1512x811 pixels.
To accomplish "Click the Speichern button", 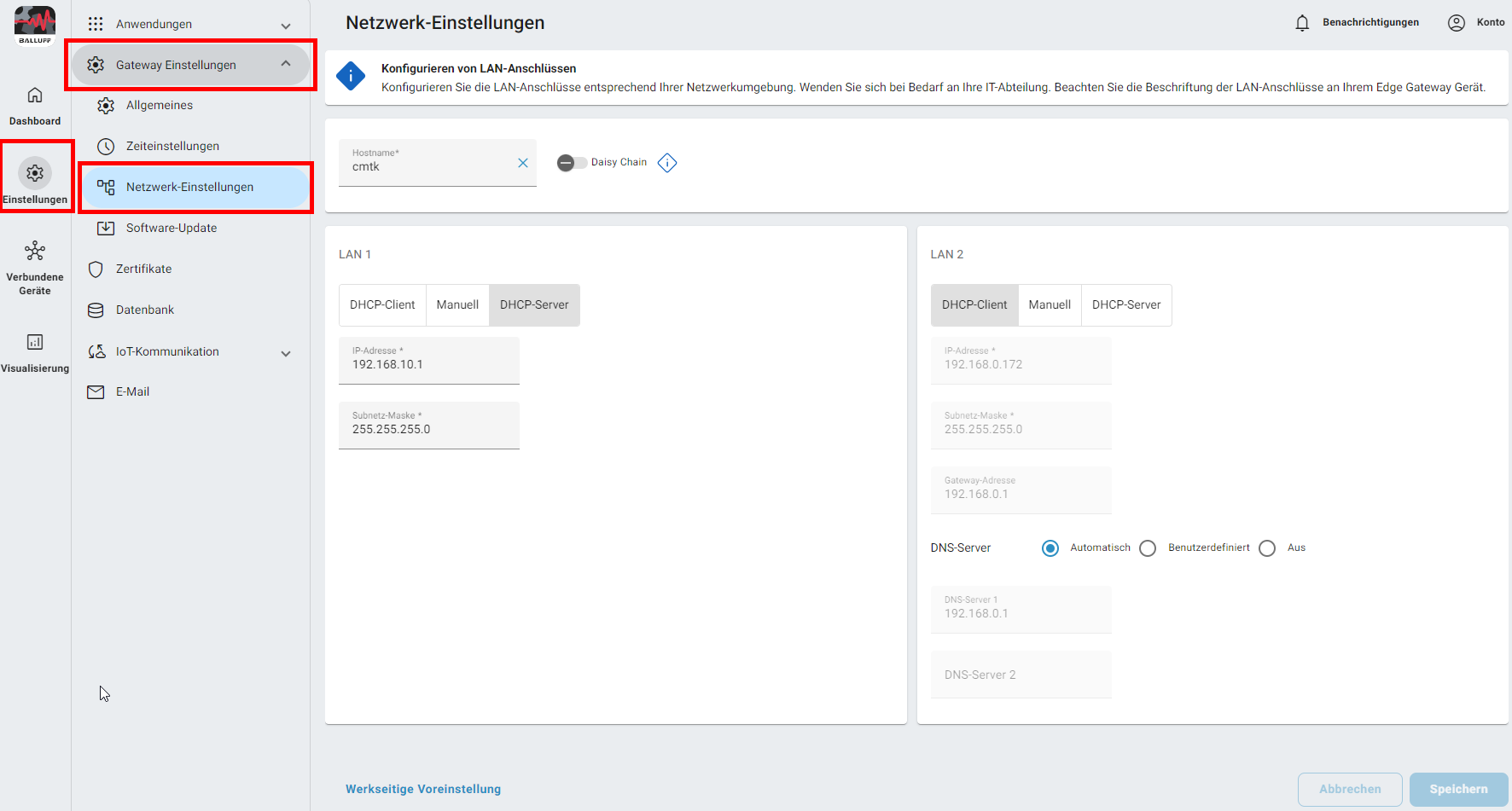I will 1458,790.
